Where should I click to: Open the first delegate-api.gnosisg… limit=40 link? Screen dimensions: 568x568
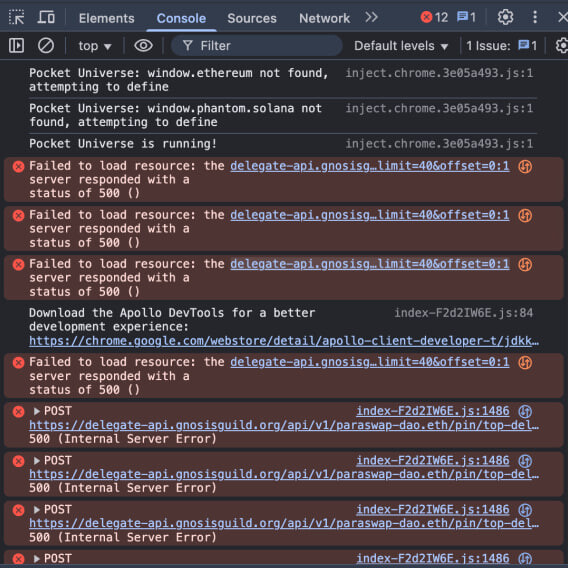(370, 166)
